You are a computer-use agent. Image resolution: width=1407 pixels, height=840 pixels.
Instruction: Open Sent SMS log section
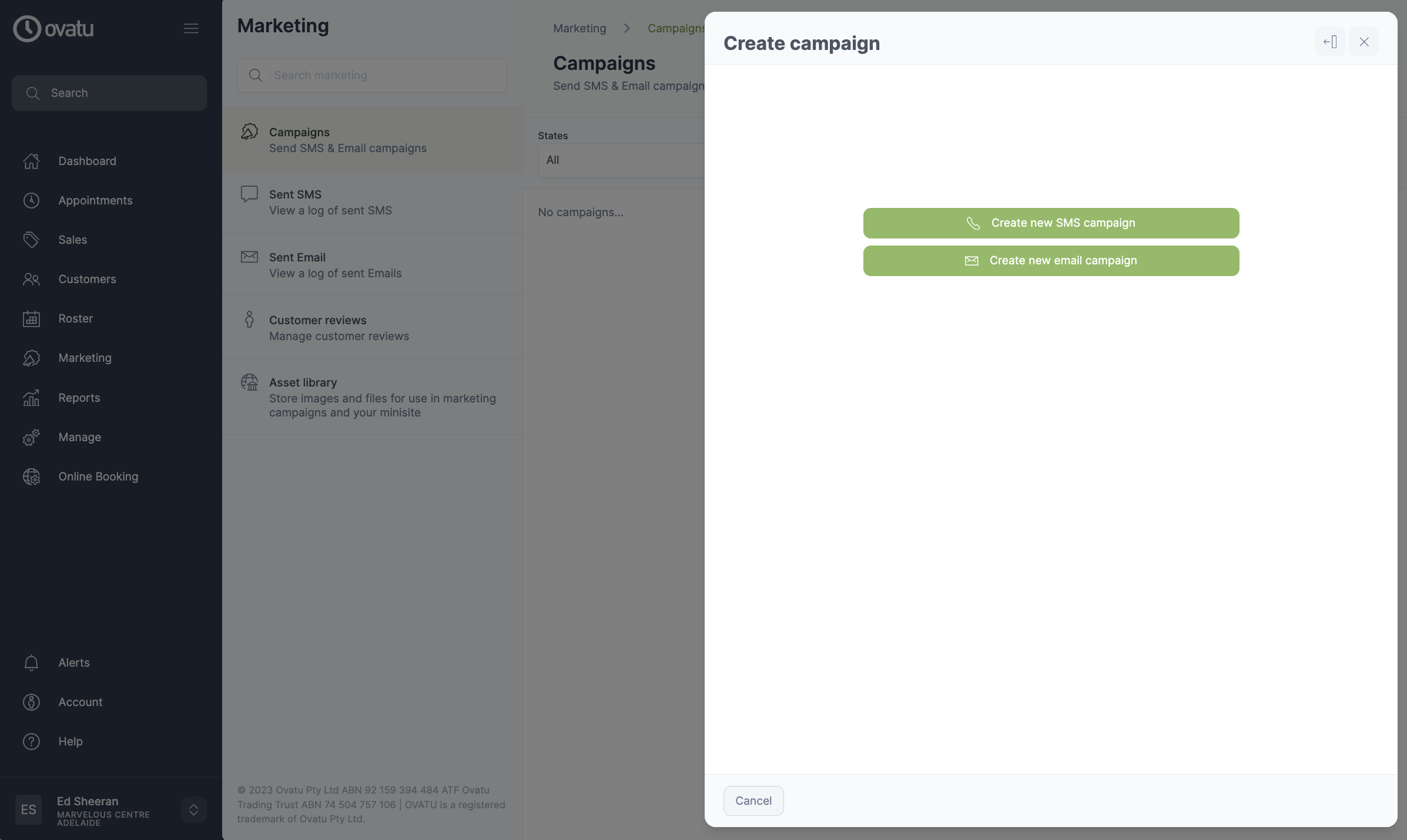click(373, 202)
